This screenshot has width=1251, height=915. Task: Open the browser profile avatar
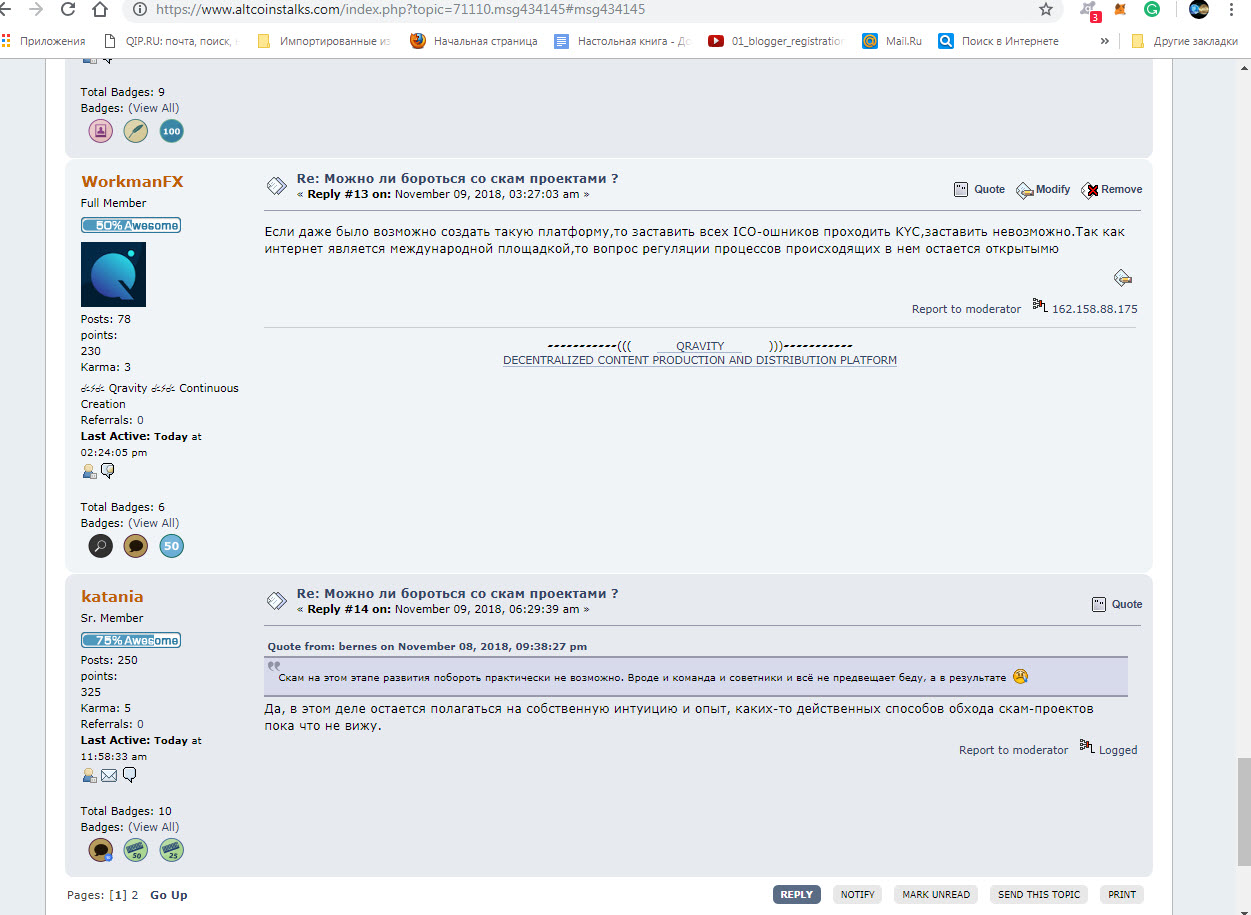pyautogui.click(x=1199, y=10)
